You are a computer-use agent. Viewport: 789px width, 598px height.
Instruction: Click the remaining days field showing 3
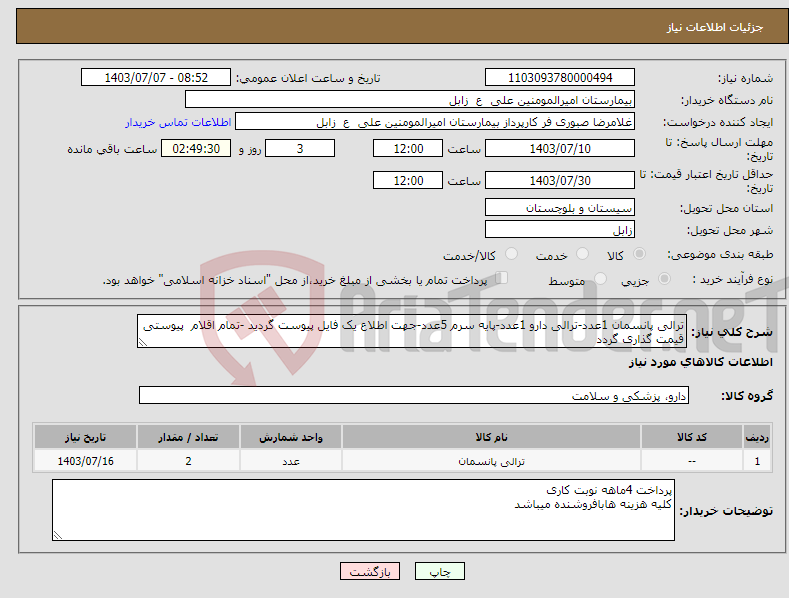[x=300, y=148]
